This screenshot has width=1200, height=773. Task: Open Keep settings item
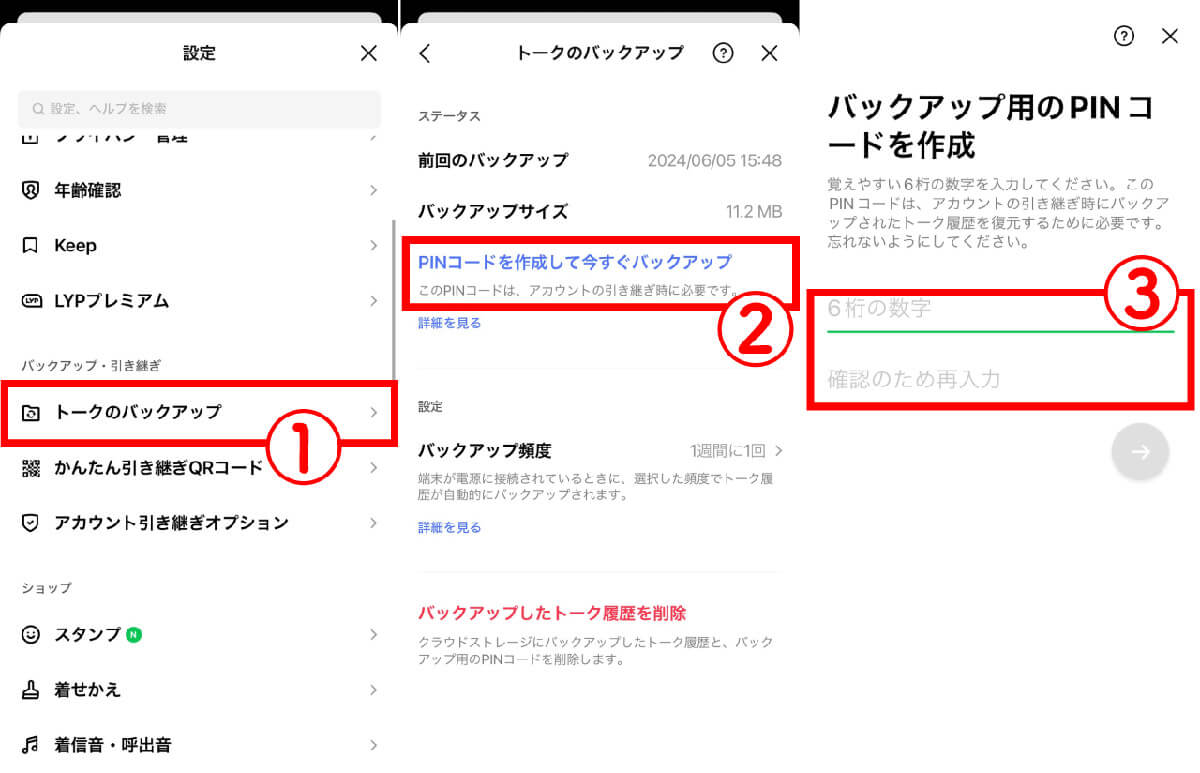(200, 245)
